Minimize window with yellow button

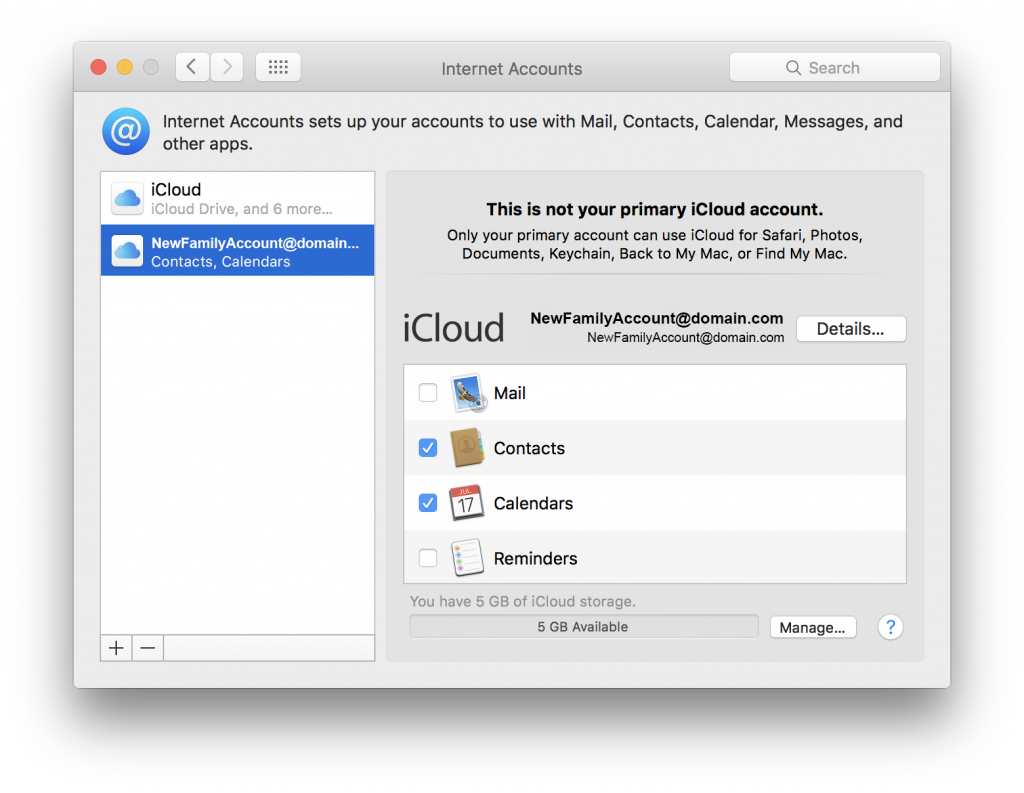coord(125,67)
